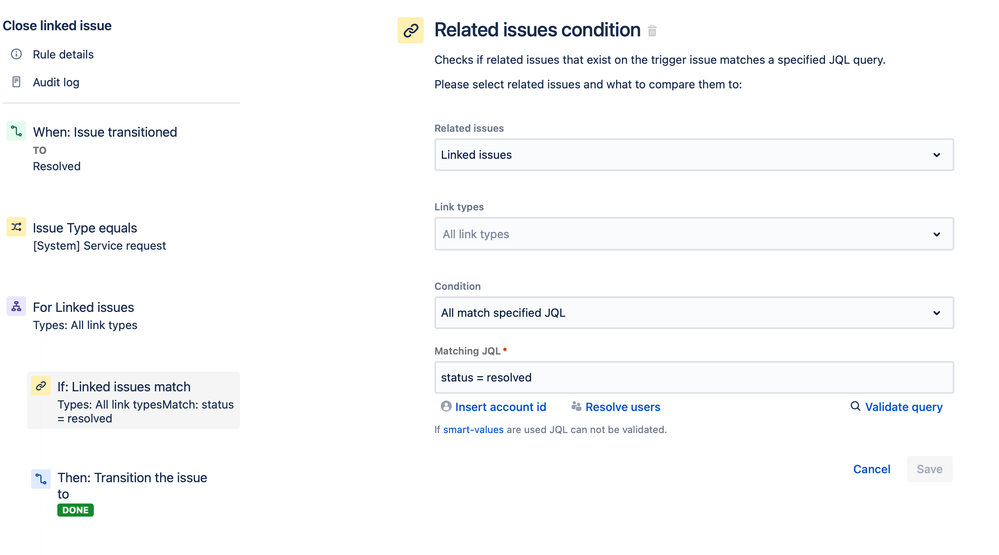Open Rule details
Image resolution: width=999 pixels, height=555 pixels.
(x=63, y=54)
